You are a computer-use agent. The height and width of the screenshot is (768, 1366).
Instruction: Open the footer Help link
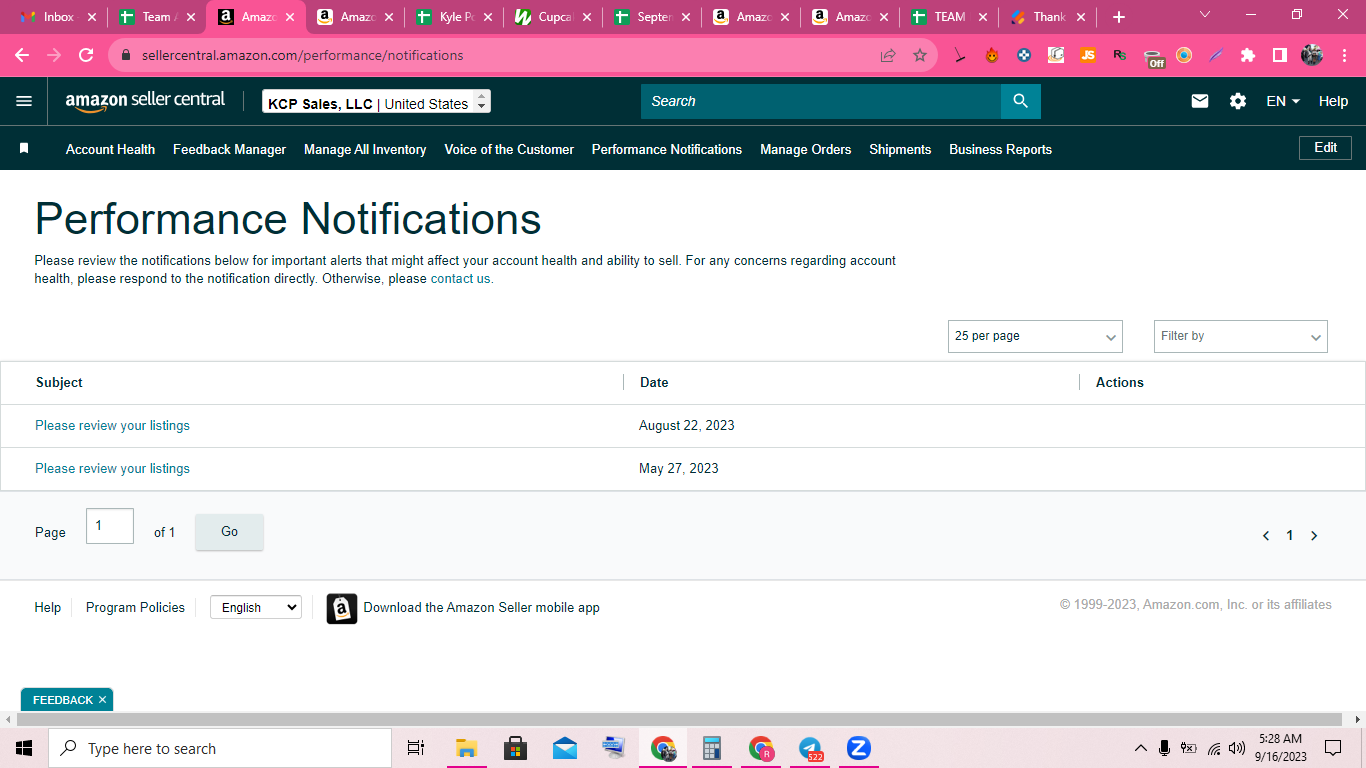click(47, 607)
